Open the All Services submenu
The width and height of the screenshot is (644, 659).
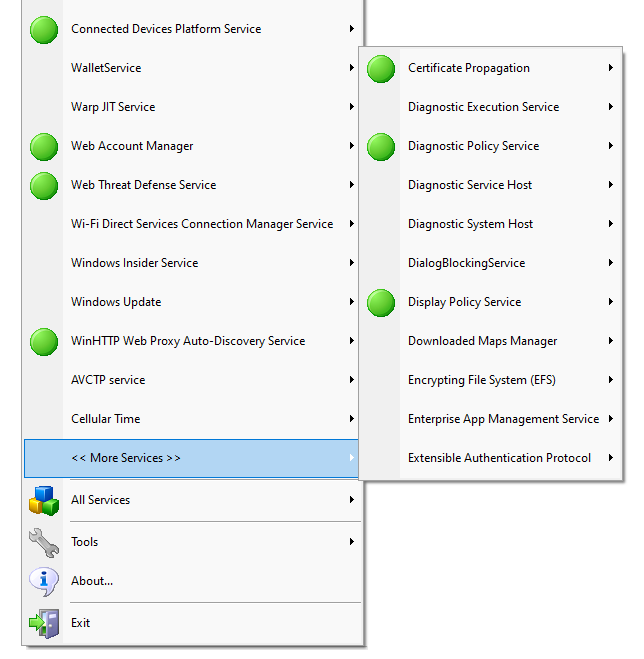(x=193, y=500)
